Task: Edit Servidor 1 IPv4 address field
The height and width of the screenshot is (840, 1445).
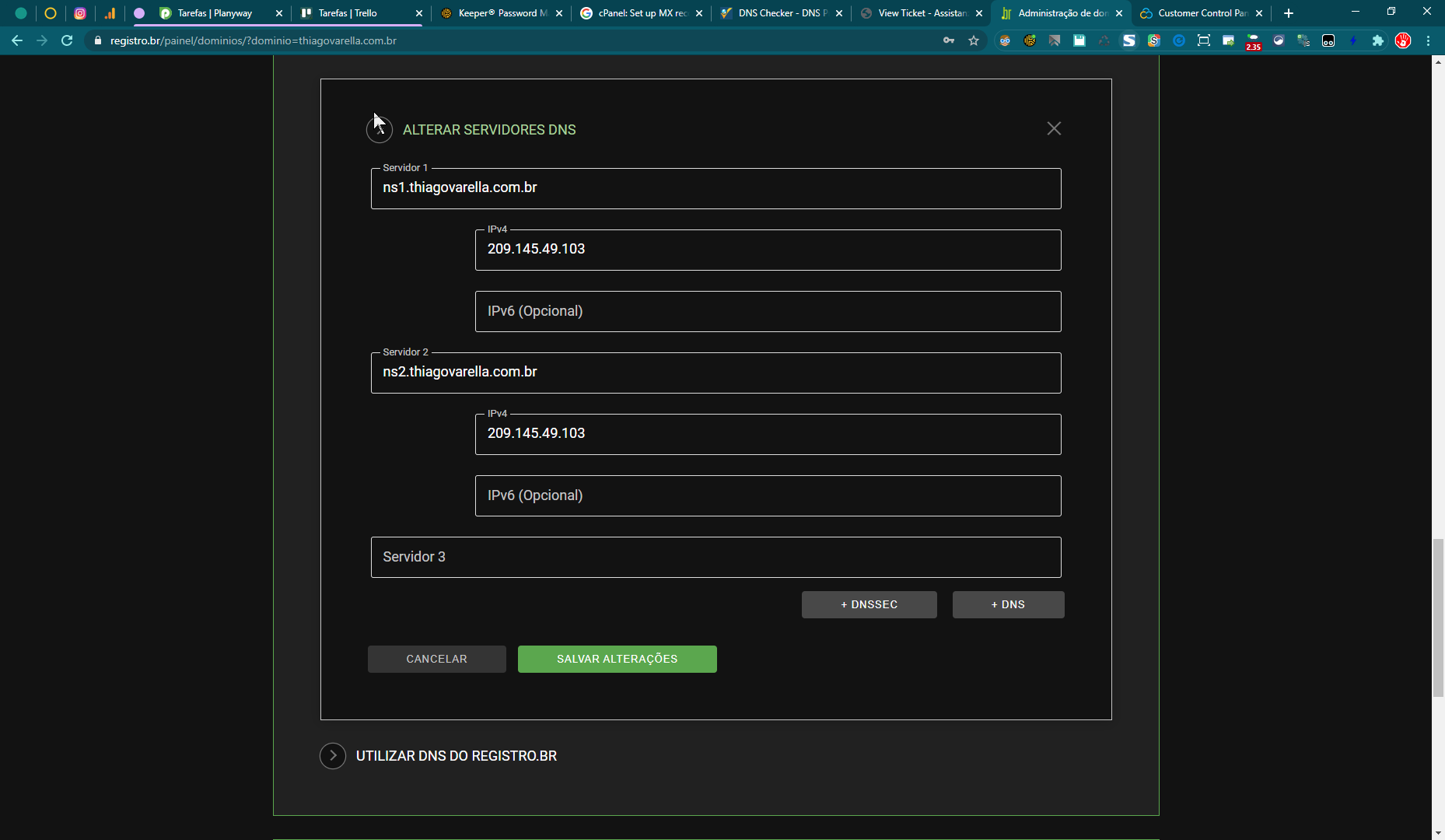Action: click(768, 250)
